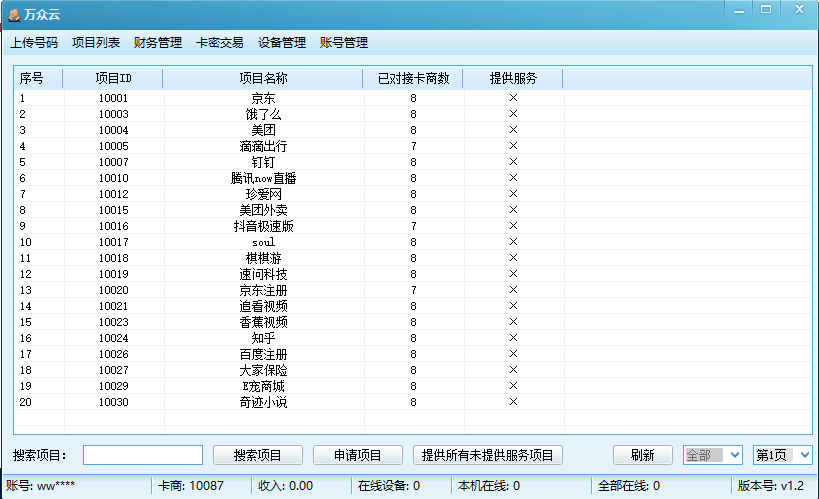The height and width of the screenshot is (499, 819).
Task: Toggle service X mark for 抖音极速版 row
Action: [x=513, y=226]
